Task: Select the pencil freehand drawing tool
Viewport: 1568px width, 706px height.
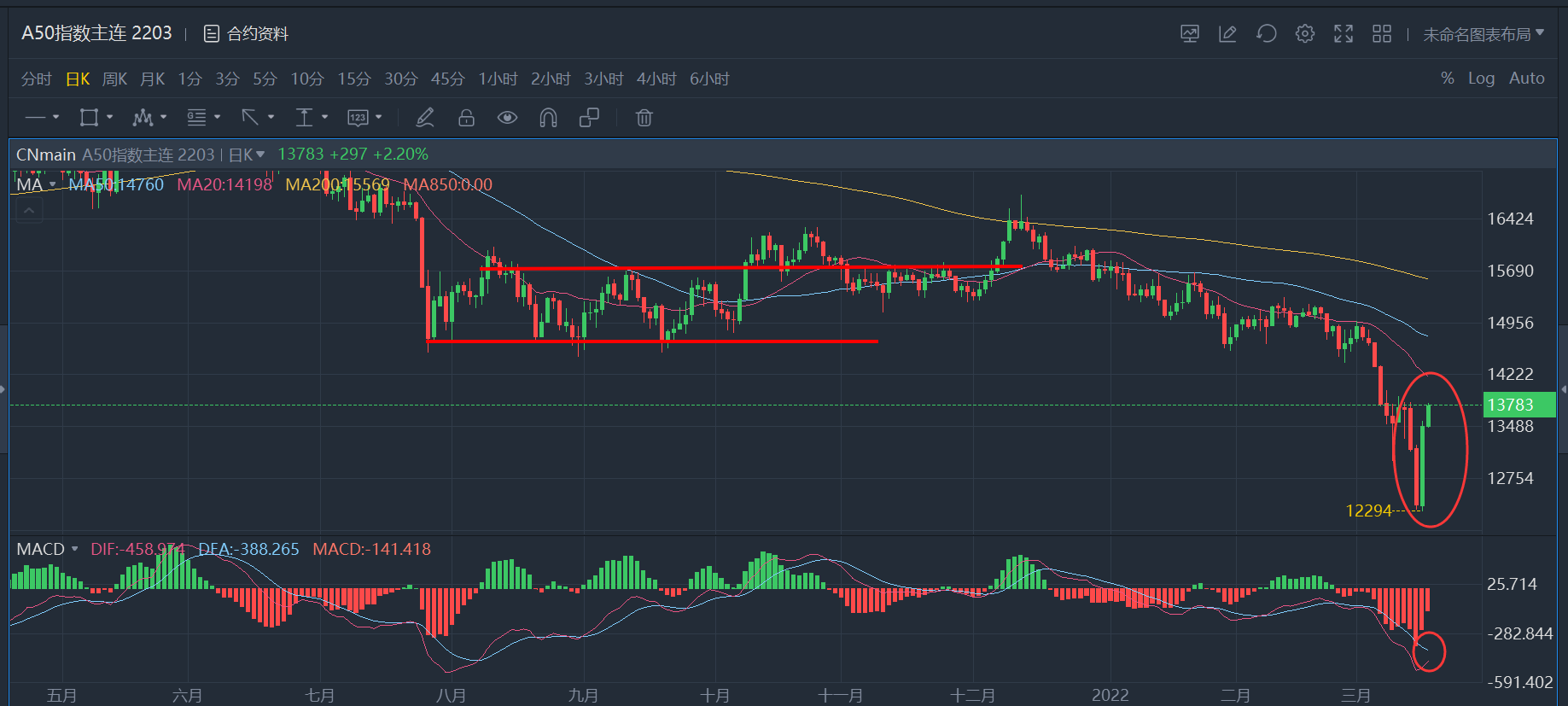Action: click(425, 118)
